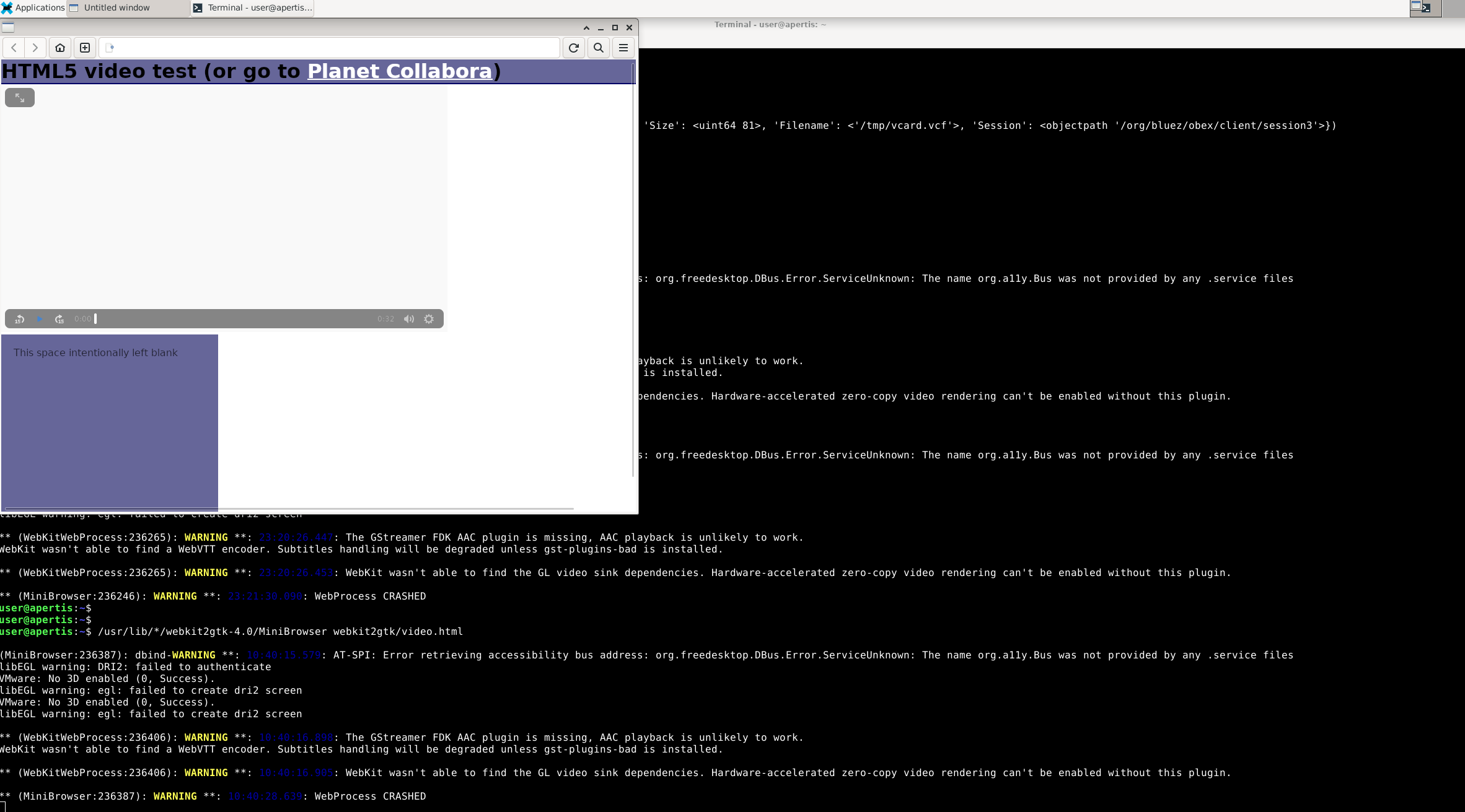Open a new tab with plus icon
1465x812 pixels.
[x=85, y=48]
